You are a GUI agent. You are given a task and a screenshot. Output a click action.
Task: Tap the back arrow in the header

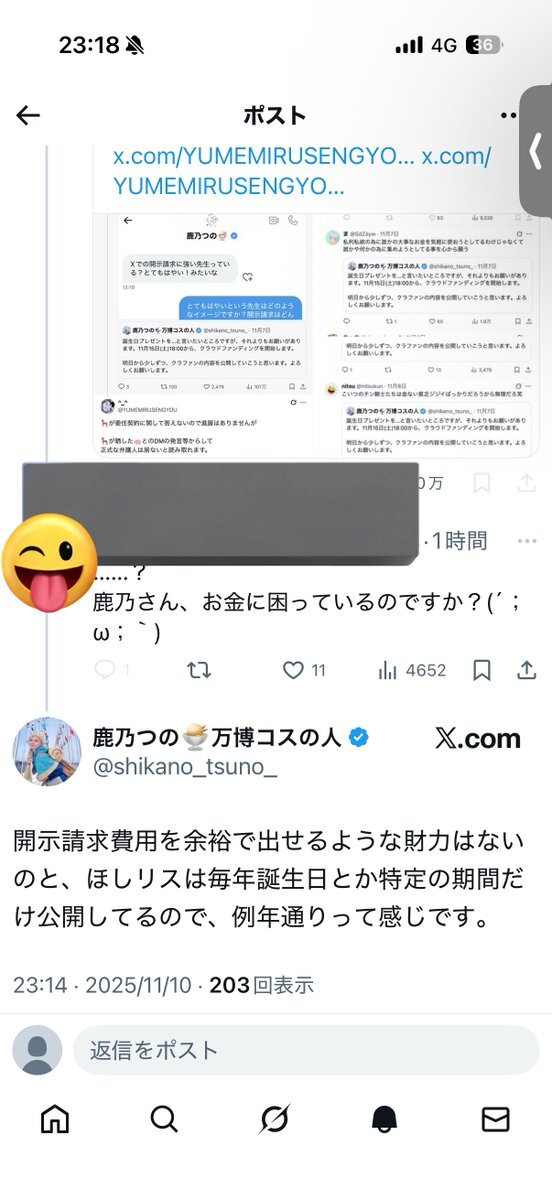pos(28,115)
